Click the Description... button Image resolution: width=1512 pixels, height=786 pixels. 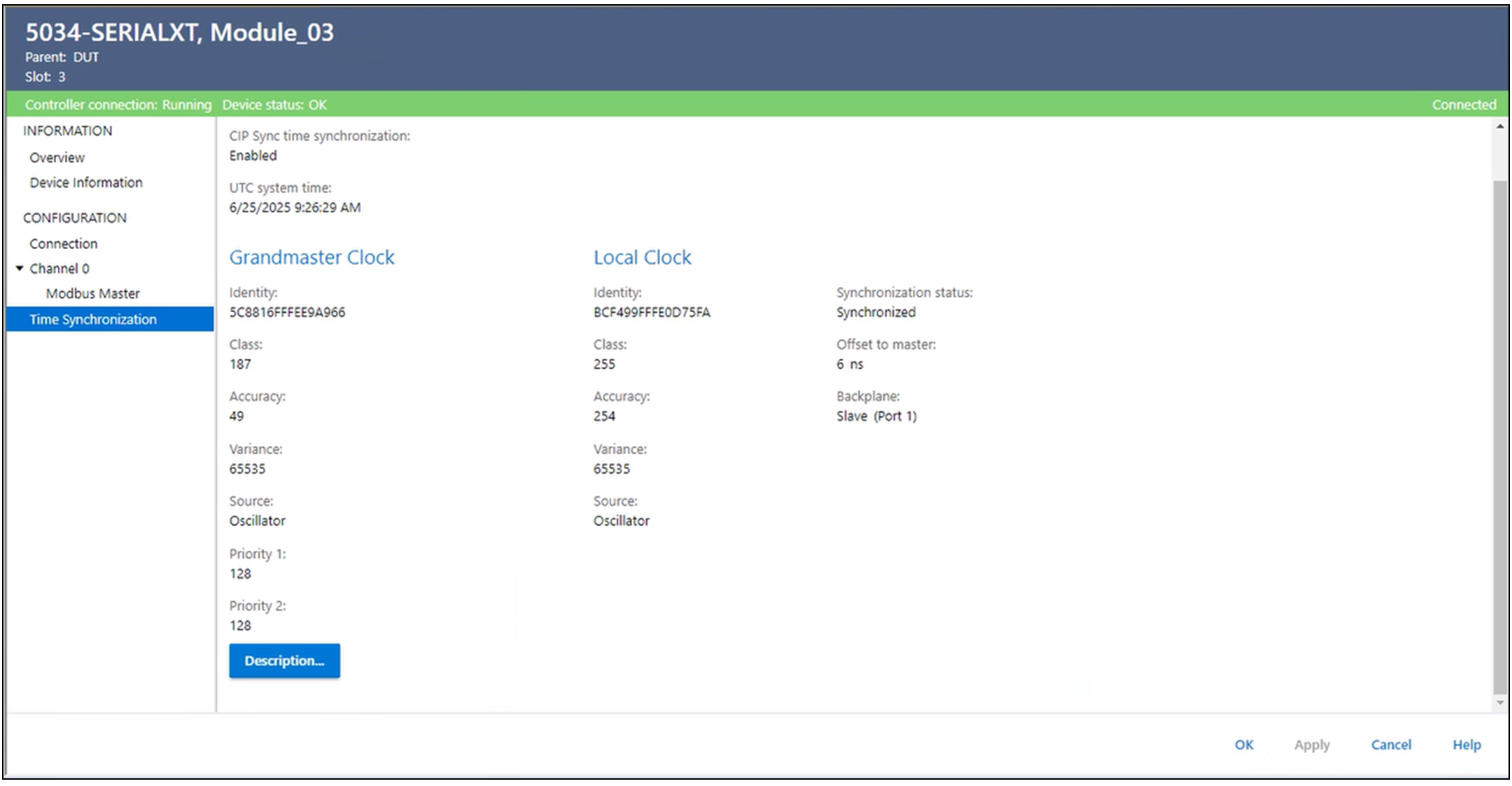pyautogui.click(x=284, y=661)
